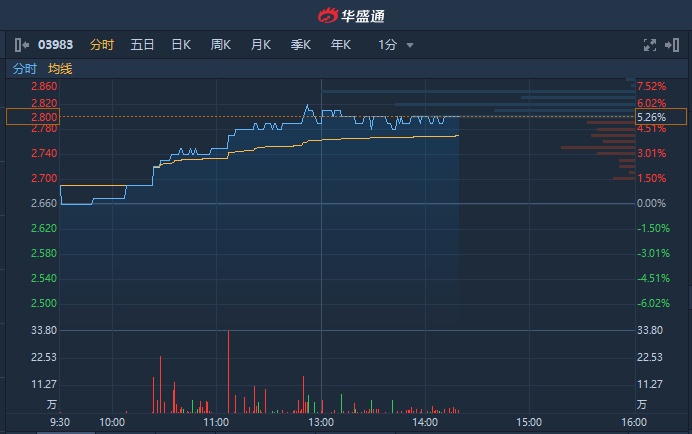Click the 5.26% highlighted price label

[652, 117]
